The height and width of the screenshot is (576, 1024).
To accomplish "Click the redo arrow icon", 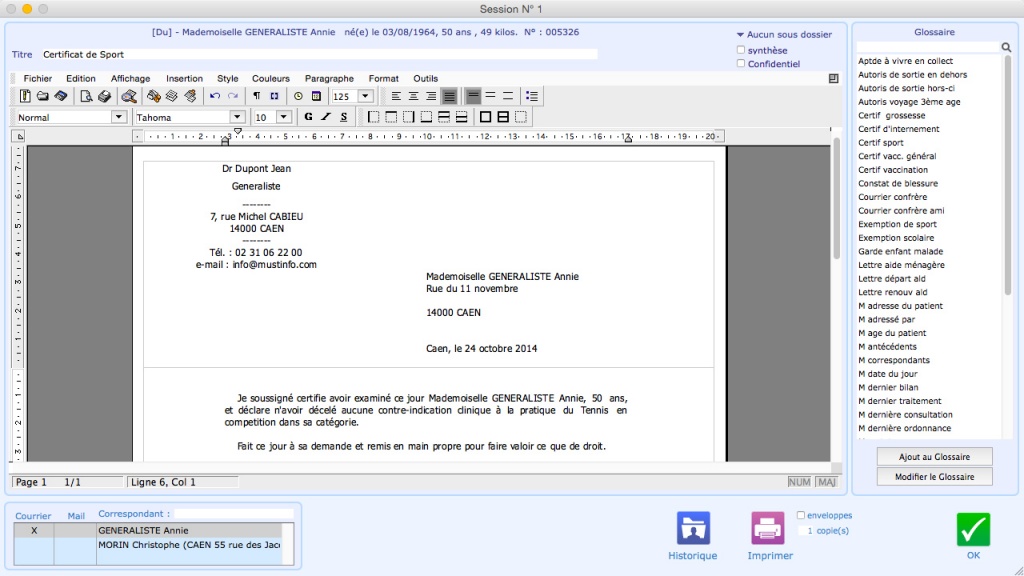I will (x=233, y=96).
